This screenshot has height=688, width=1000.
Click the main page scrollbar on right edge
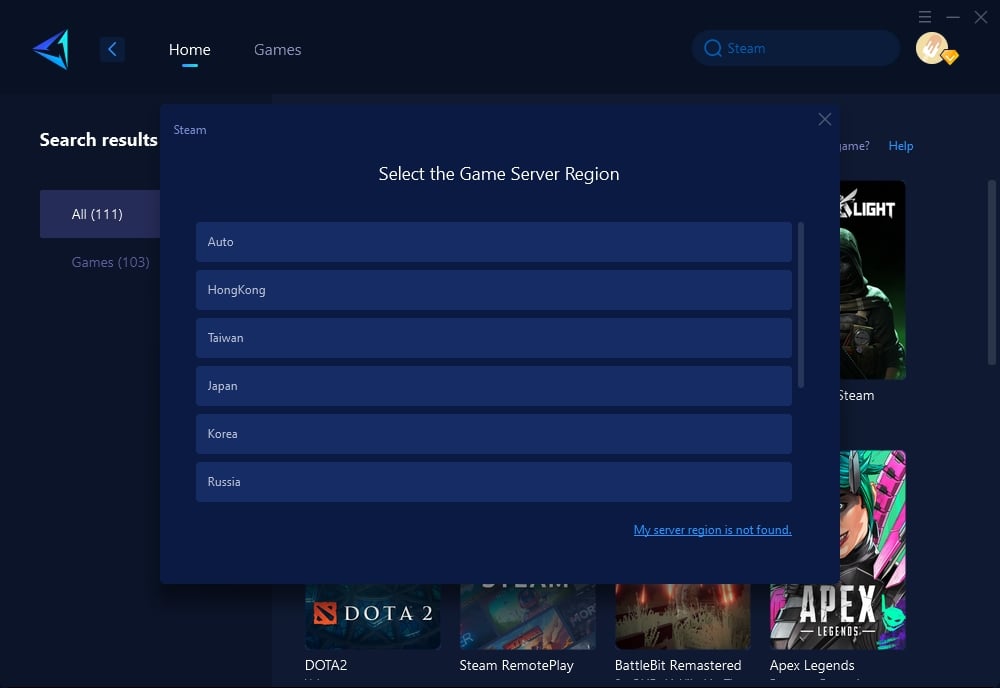click(992, 272)
